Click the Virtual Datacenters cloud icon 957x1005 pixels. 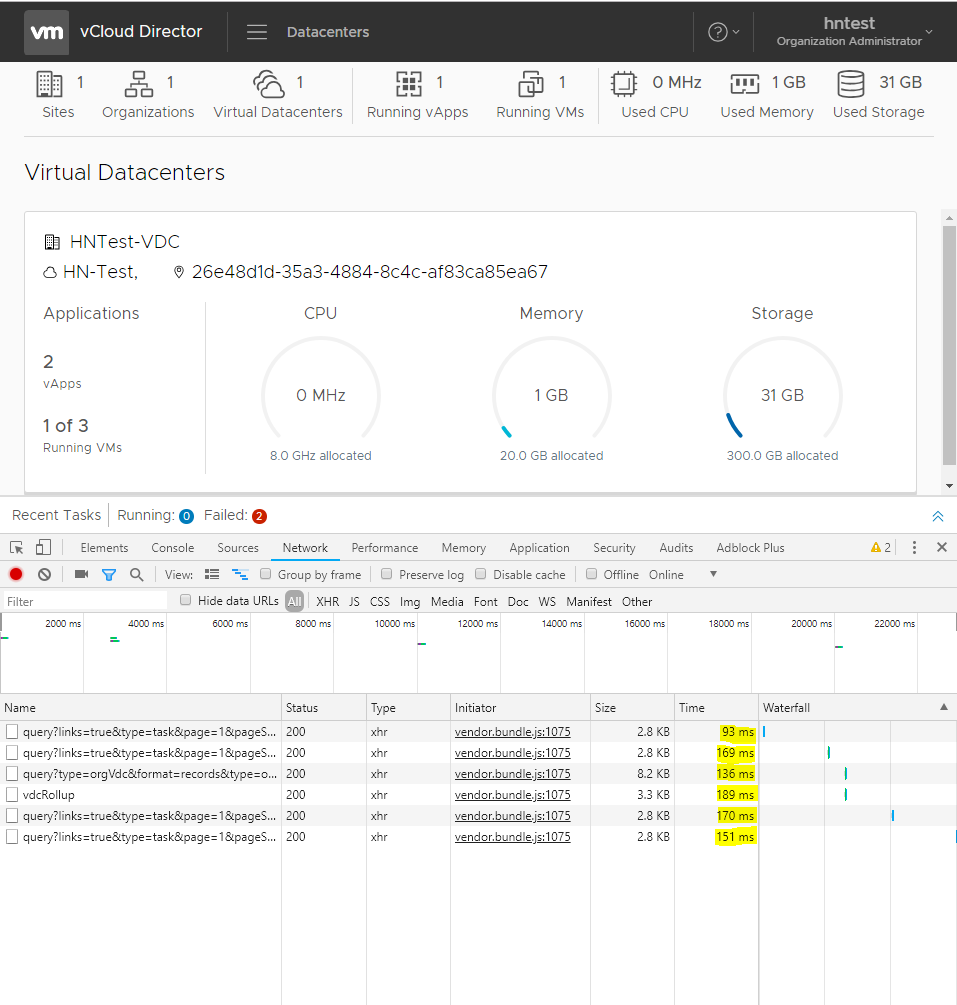click(269, 84)
